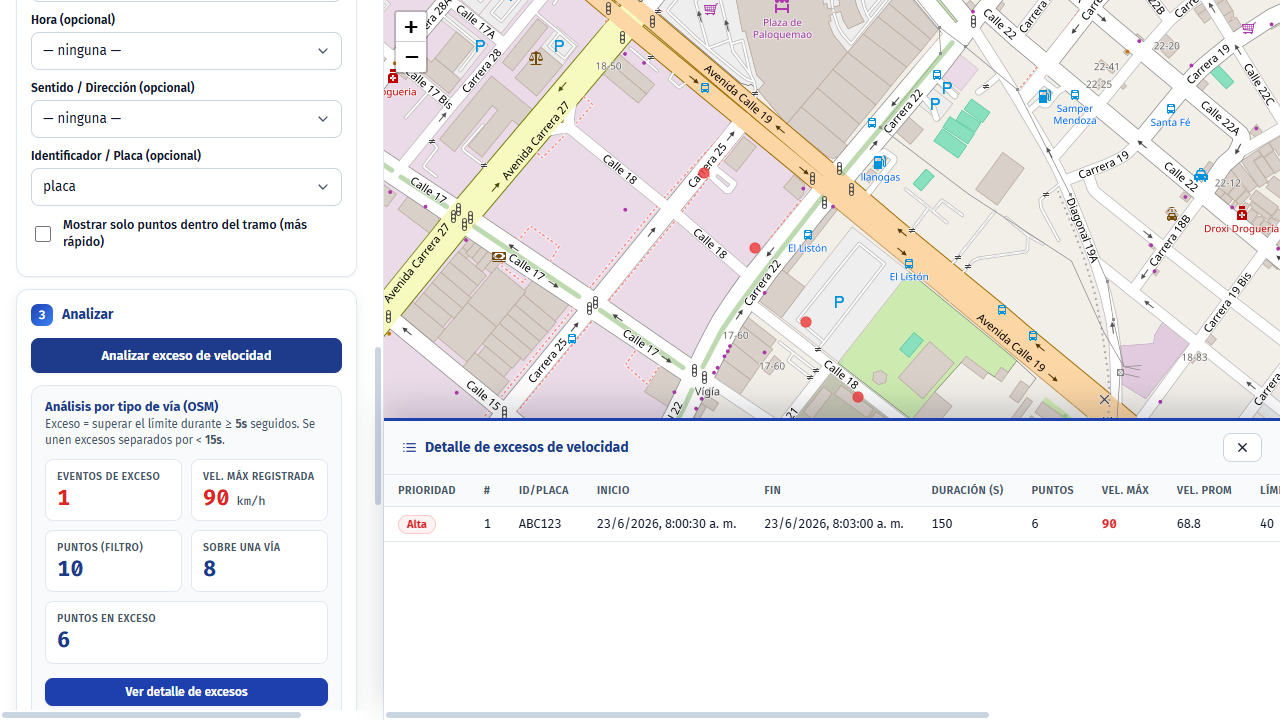Click the sidebar horizontal scrollbar
The height and width of the screenshot is (720, 1280).
coord(150,715)
